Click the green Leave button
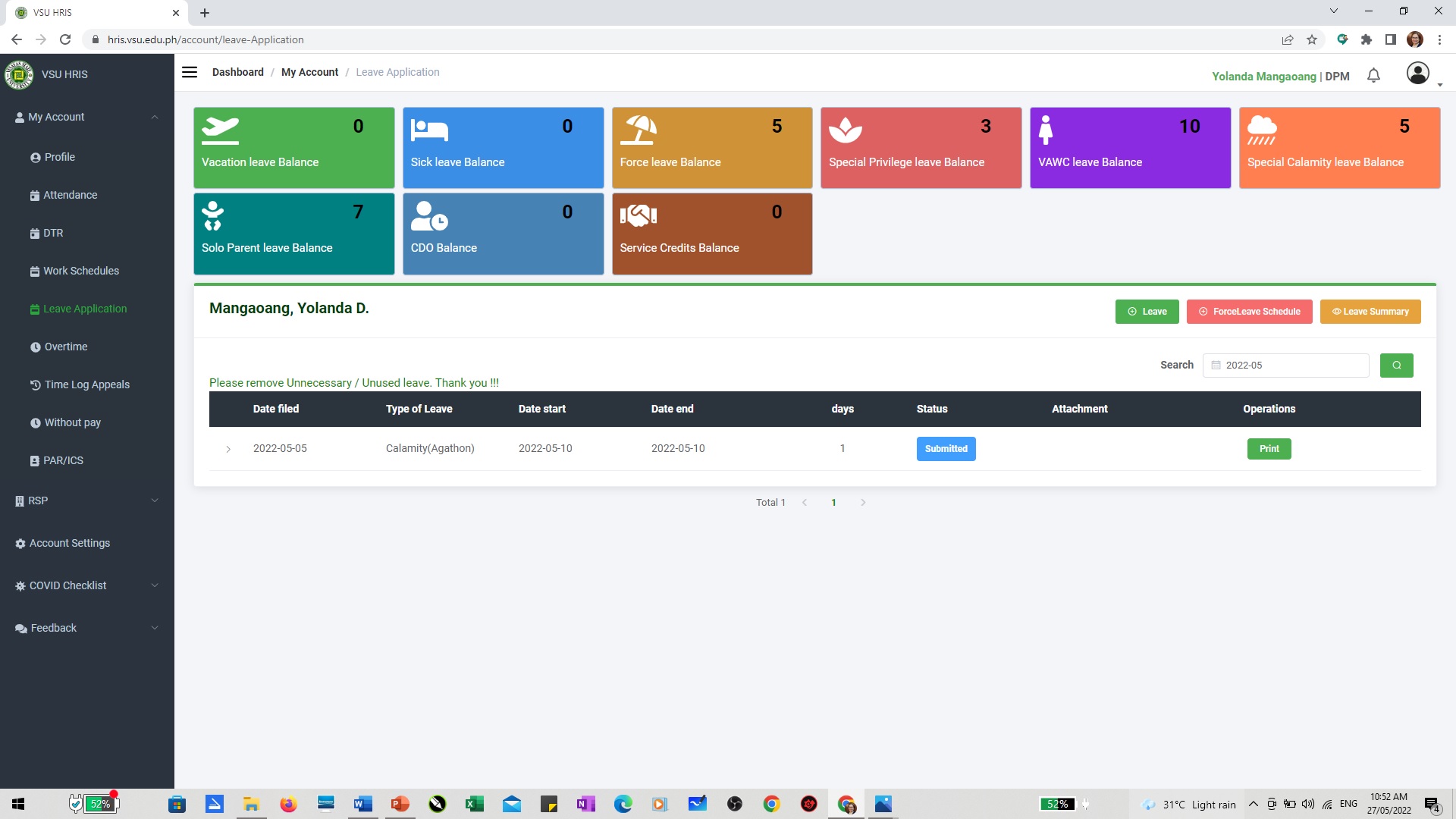The height and width of the screenshot is (819, 1456). pyautogui.click(x=1147, y=312)
